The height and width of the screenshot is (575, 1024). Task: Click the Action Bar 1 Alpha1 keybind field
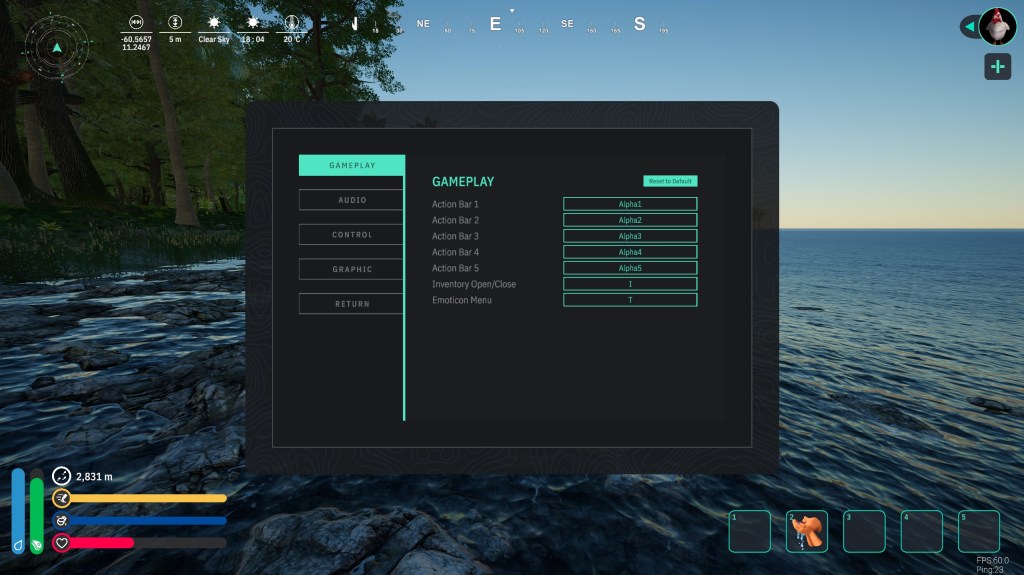pos(629,204)
